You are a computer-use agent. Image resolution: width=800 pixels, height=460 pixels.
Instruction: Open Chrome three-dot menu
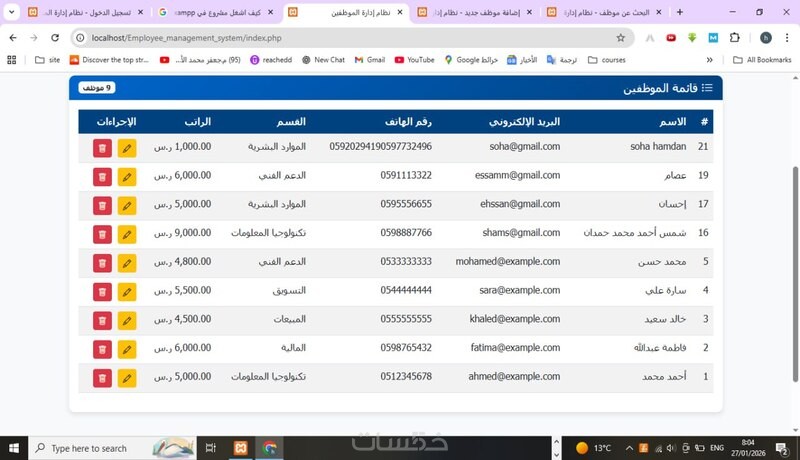click(x=787, y=38)
